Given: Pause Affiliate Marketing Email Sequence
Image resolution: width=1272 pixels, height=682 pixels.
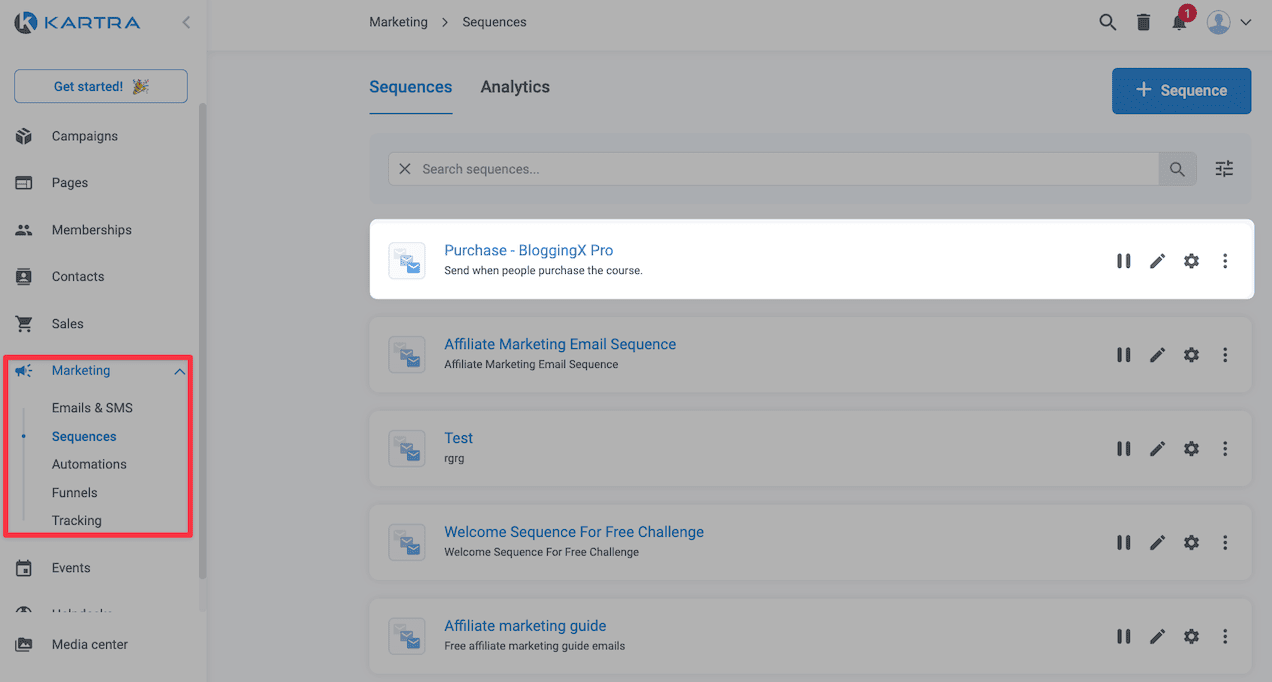Looking at the screenshot, I should tap(1124, 355).
